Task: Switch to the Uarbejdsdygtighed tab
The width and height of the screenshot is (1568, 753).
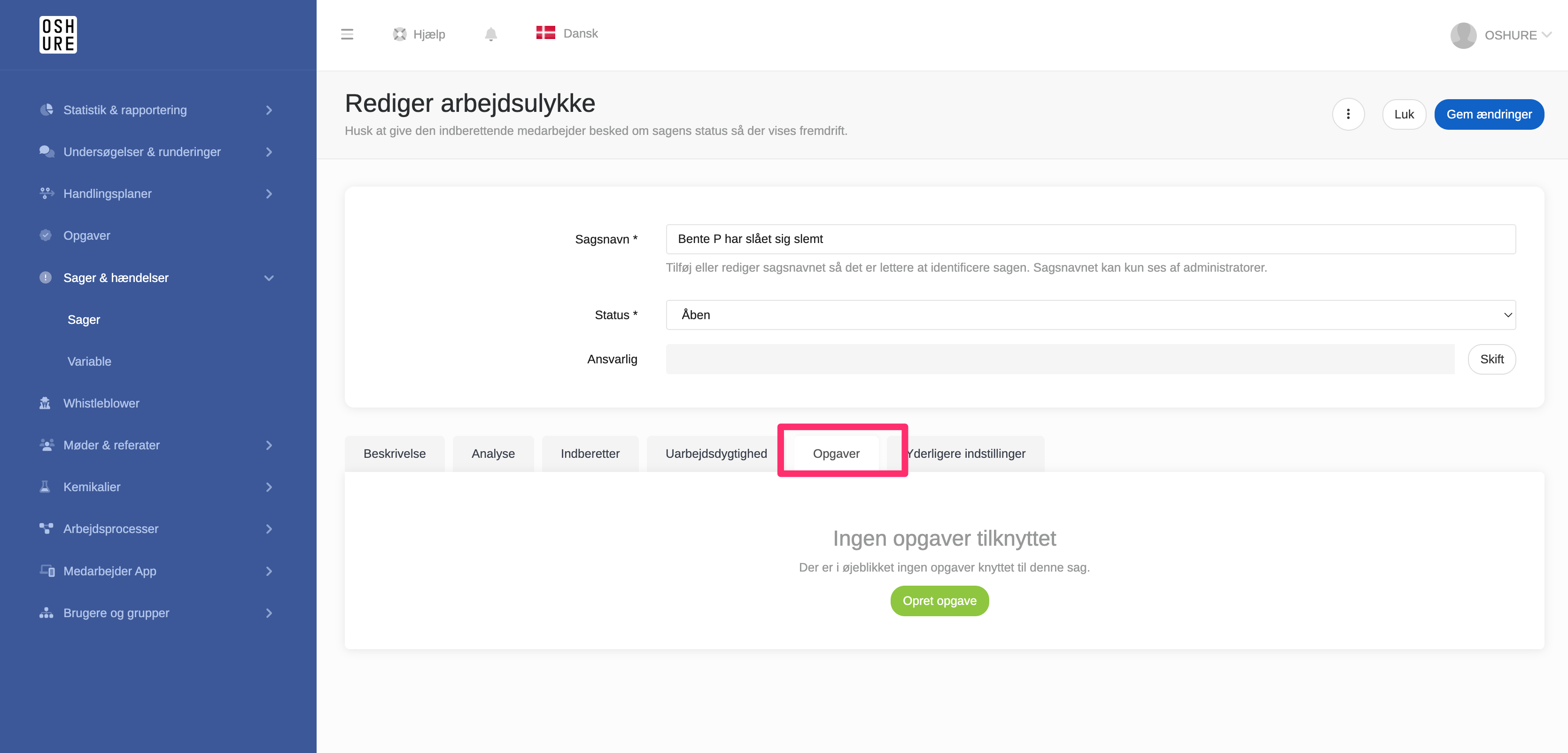Action: coord(716,454)
